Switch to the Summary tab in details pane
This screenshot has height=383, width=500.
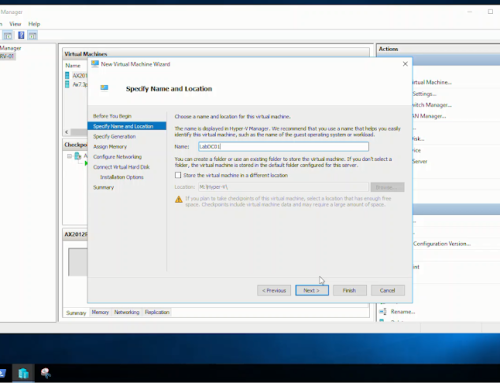[x=76, y=313]
